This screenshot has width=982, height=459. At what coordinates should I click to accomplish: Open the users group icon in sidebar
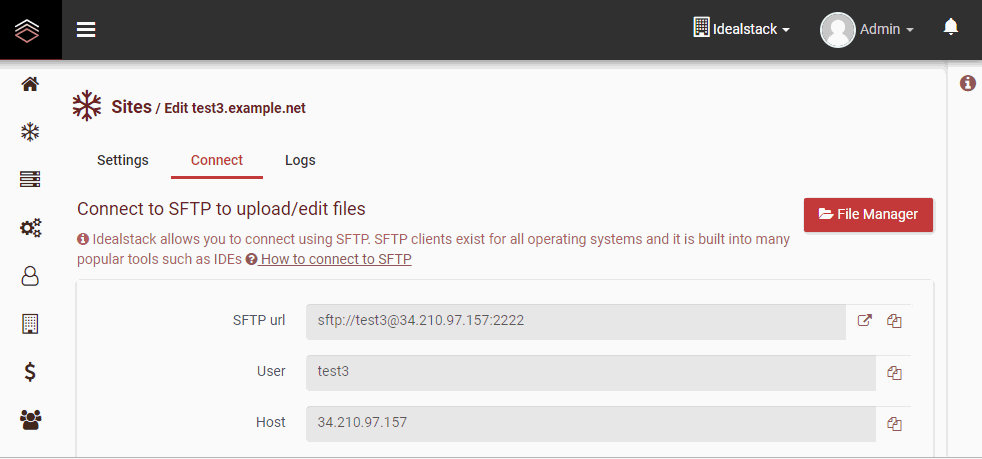coord(30,419)
